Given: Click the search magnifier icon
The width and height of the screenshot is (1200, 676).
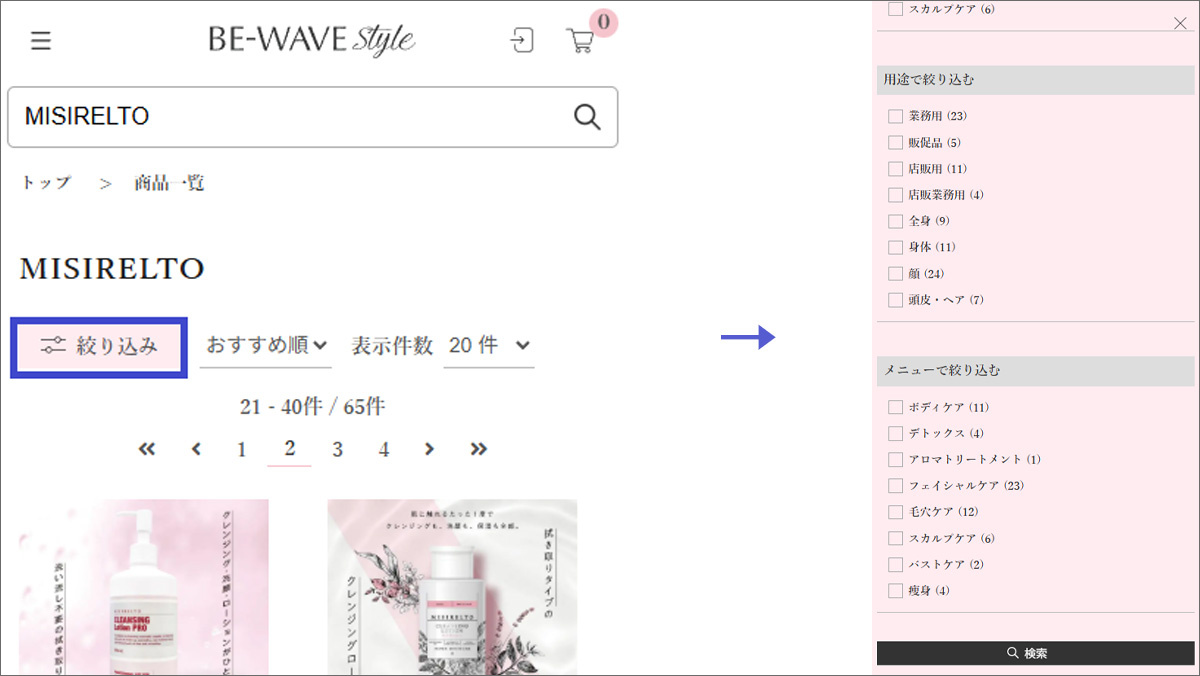Looking at the screenshot, I should (x=587, y=117).
